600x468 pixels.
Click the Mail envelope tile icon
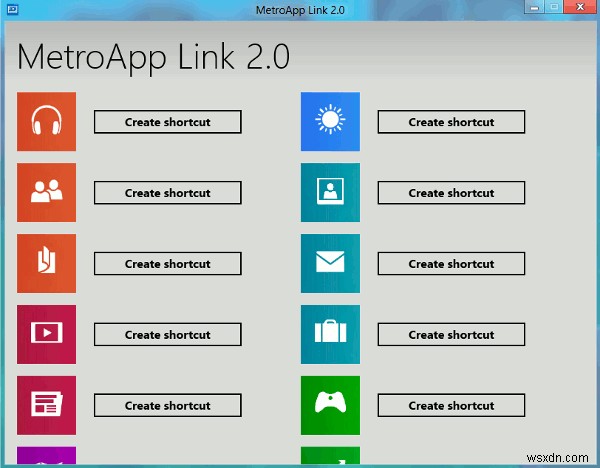[x=330, y=263]
